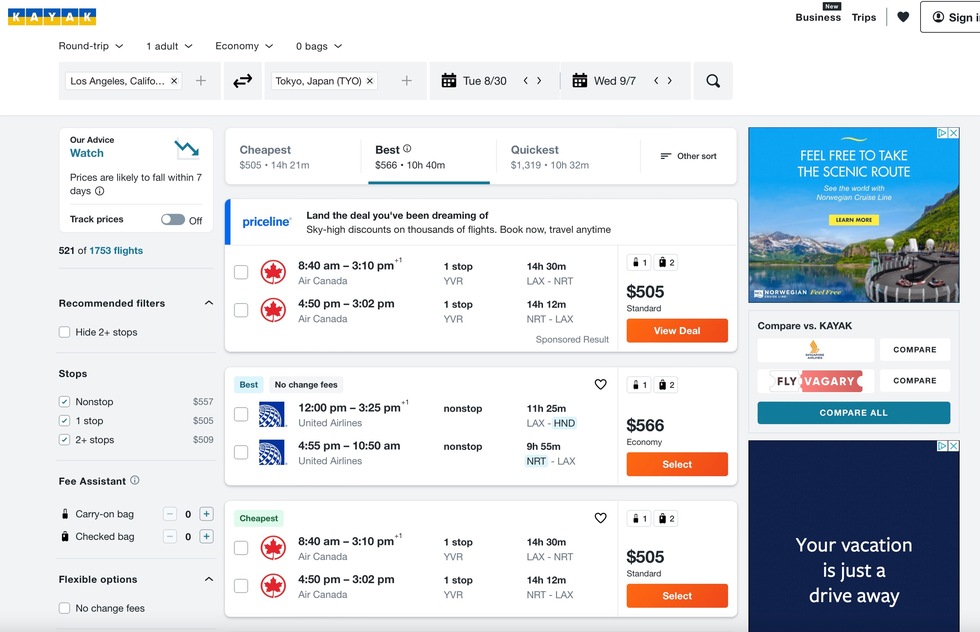Image resolution: width=980 pixels, height=632 pixels.
Task: Select the $566 United Airlines flight
Action: [x=677, y=464]
